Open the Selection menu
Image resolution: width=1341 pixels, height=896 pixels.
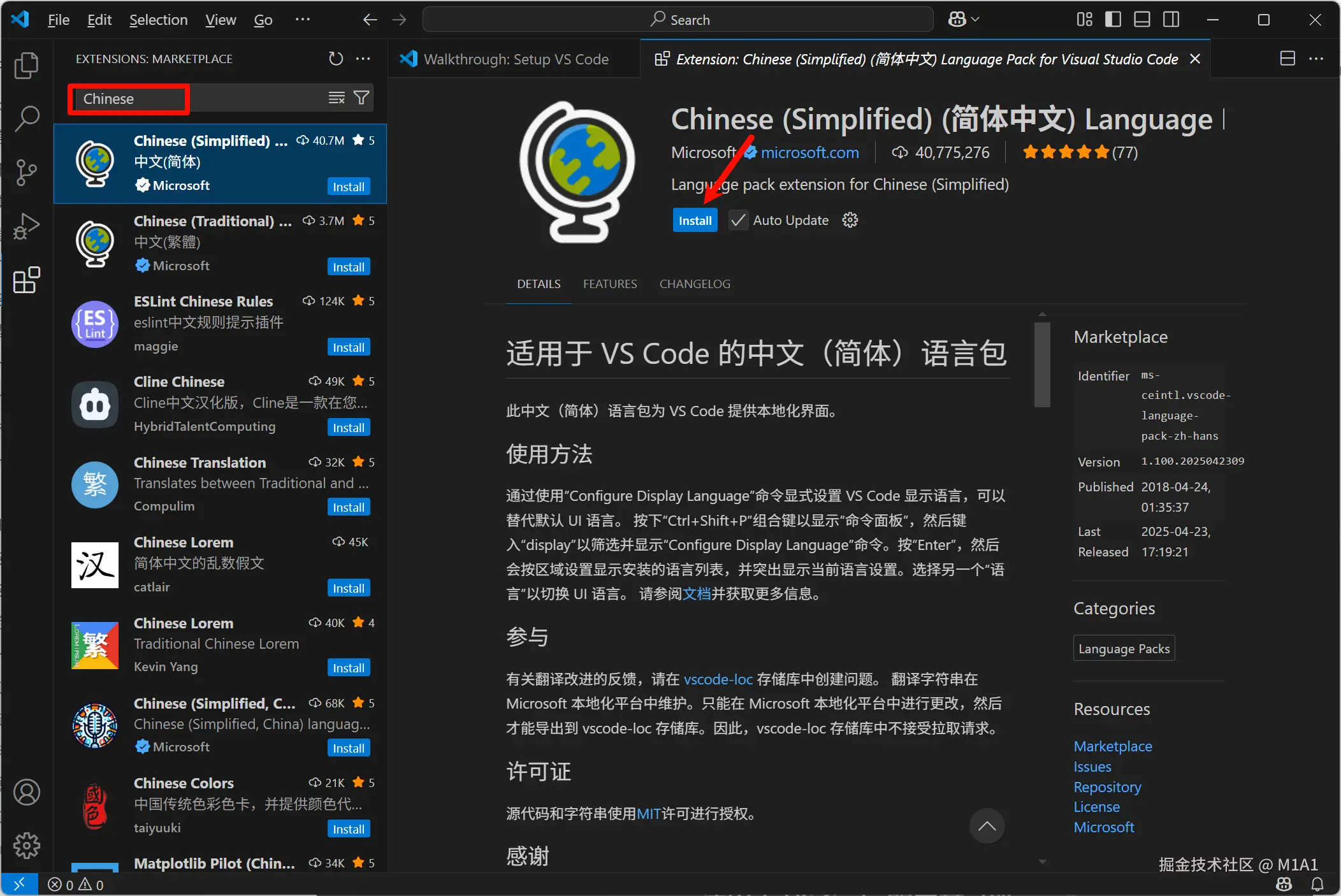pos(158,20)
